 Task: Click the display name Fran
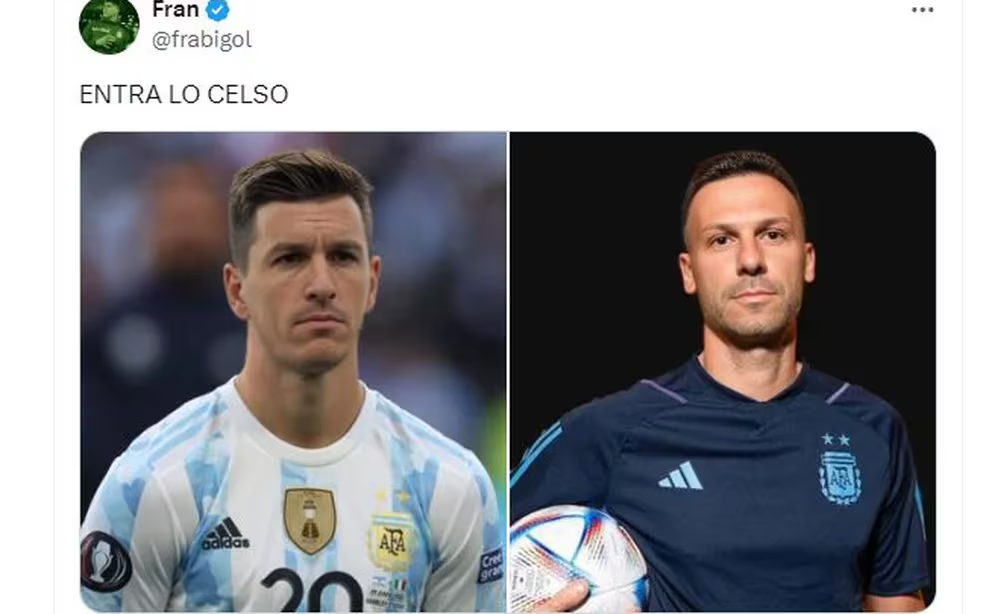pos(175,9)
